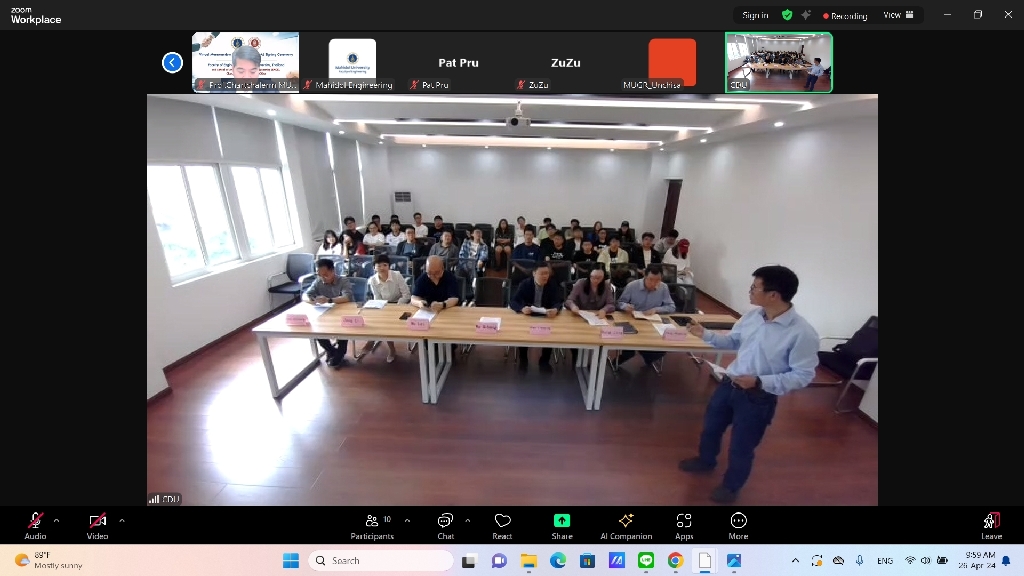Select the Pat Pru participant tile
This screenshot has height=576, width=1024.
(x=458, y=63)
